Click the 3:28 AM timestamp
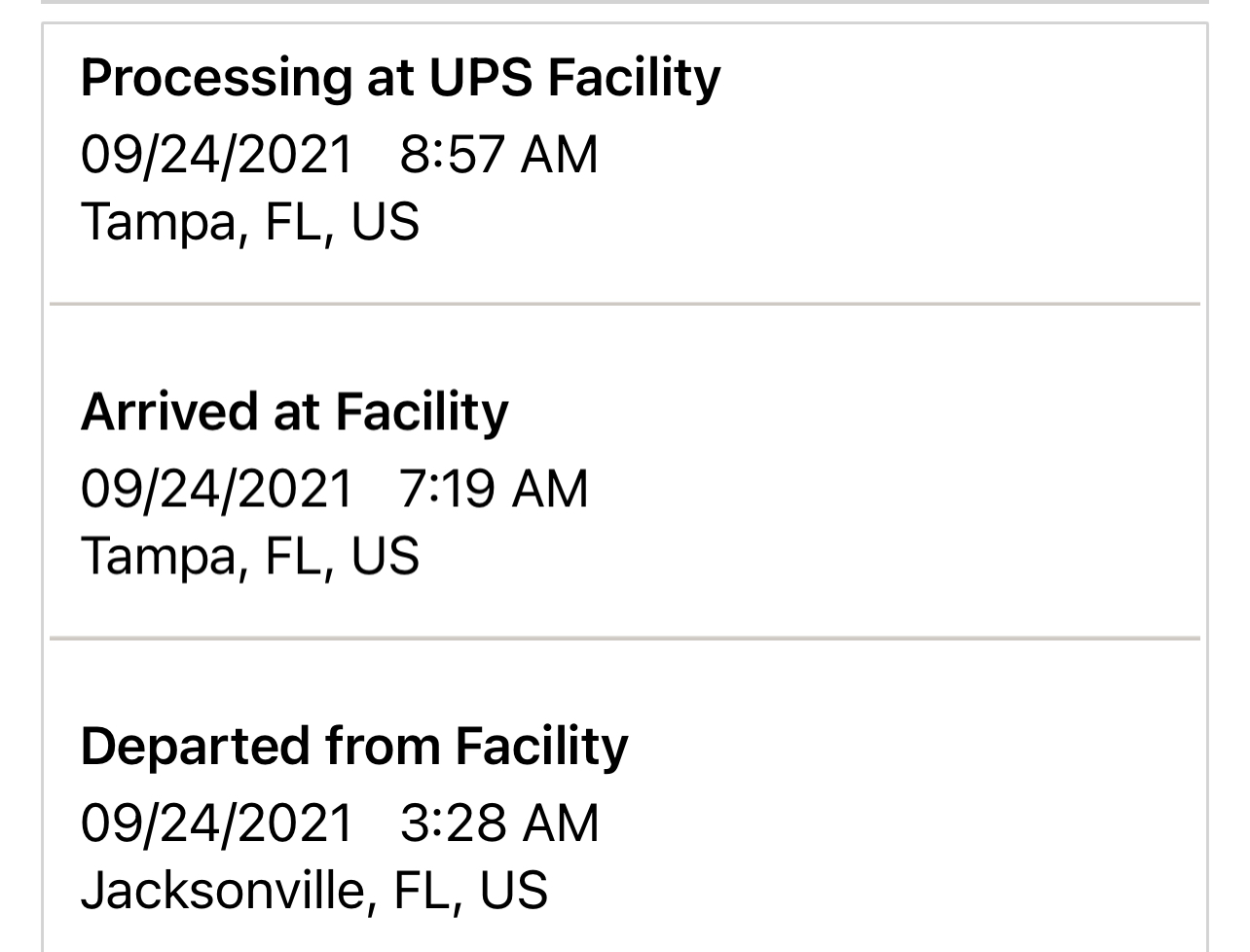Image resolution: width=1250 pixels, height=952 pixels. point(499,824)
